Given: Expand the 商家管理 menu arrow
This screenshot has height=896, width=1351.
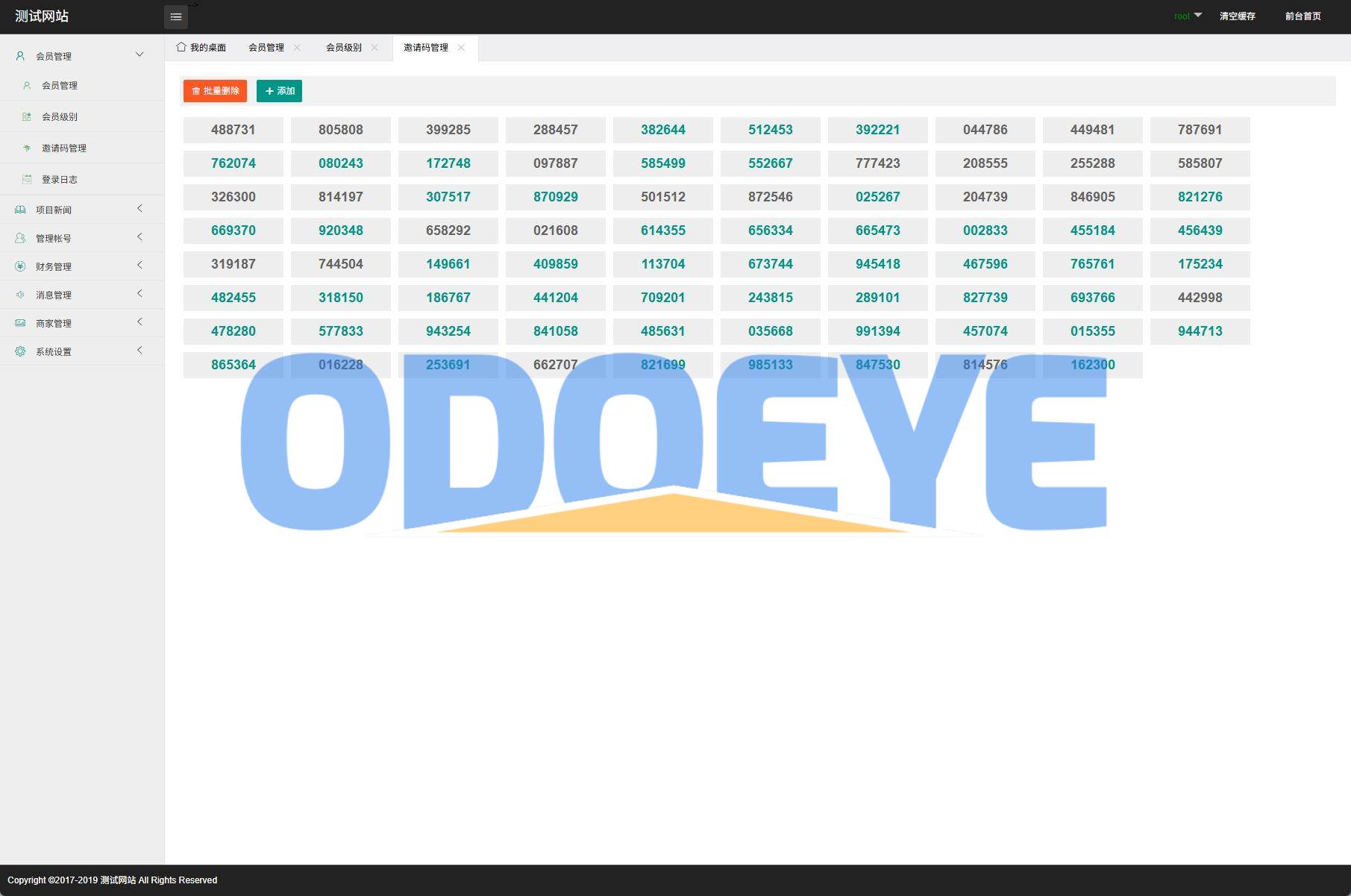Looking at the screenshot, I should coord(140,322).
